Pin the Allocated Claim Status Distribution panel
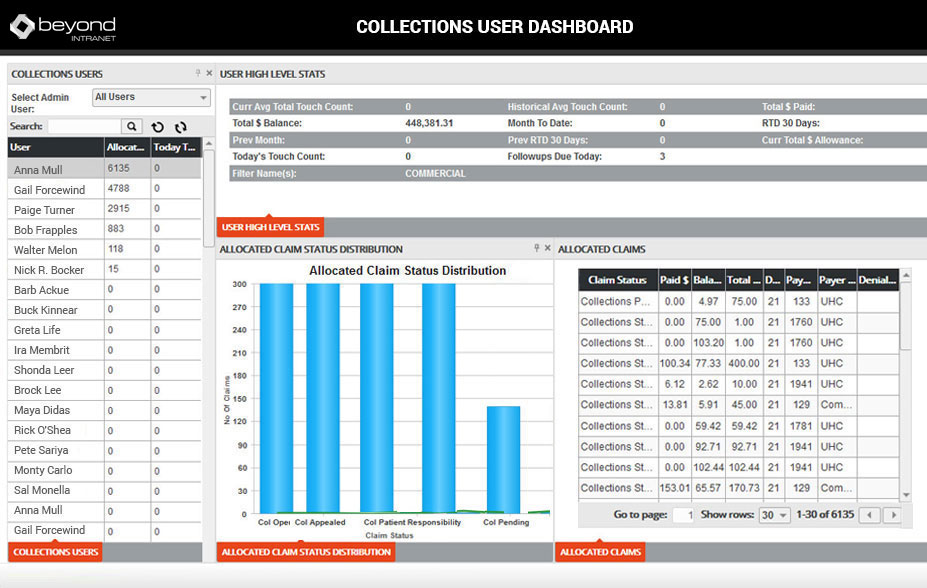This screenshot has height=588, width=927. (537, 248)
